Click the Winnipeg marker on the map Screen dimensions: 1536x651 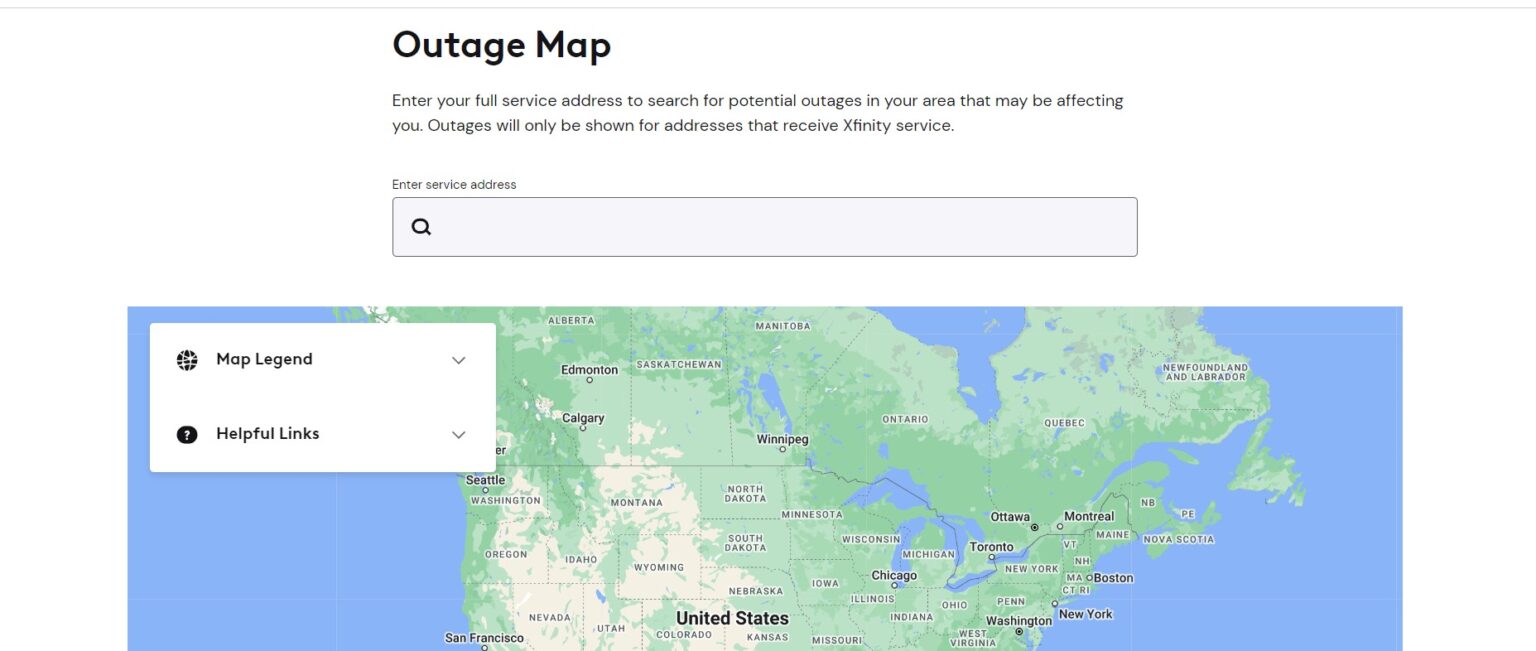[785, 447]
